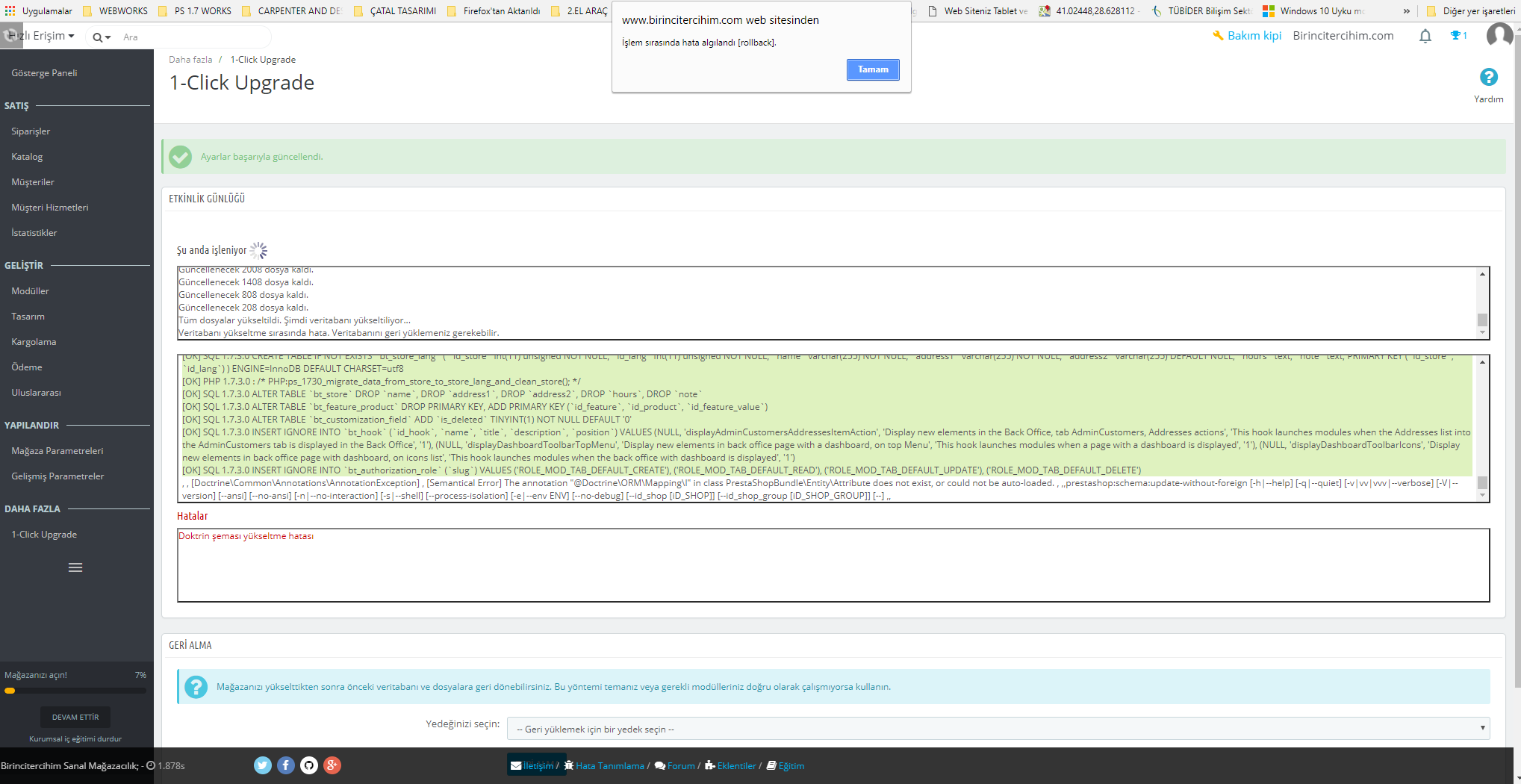
Task: Open the Ödeme menu item
Action: pyautogui.click(x=27, y=367)
